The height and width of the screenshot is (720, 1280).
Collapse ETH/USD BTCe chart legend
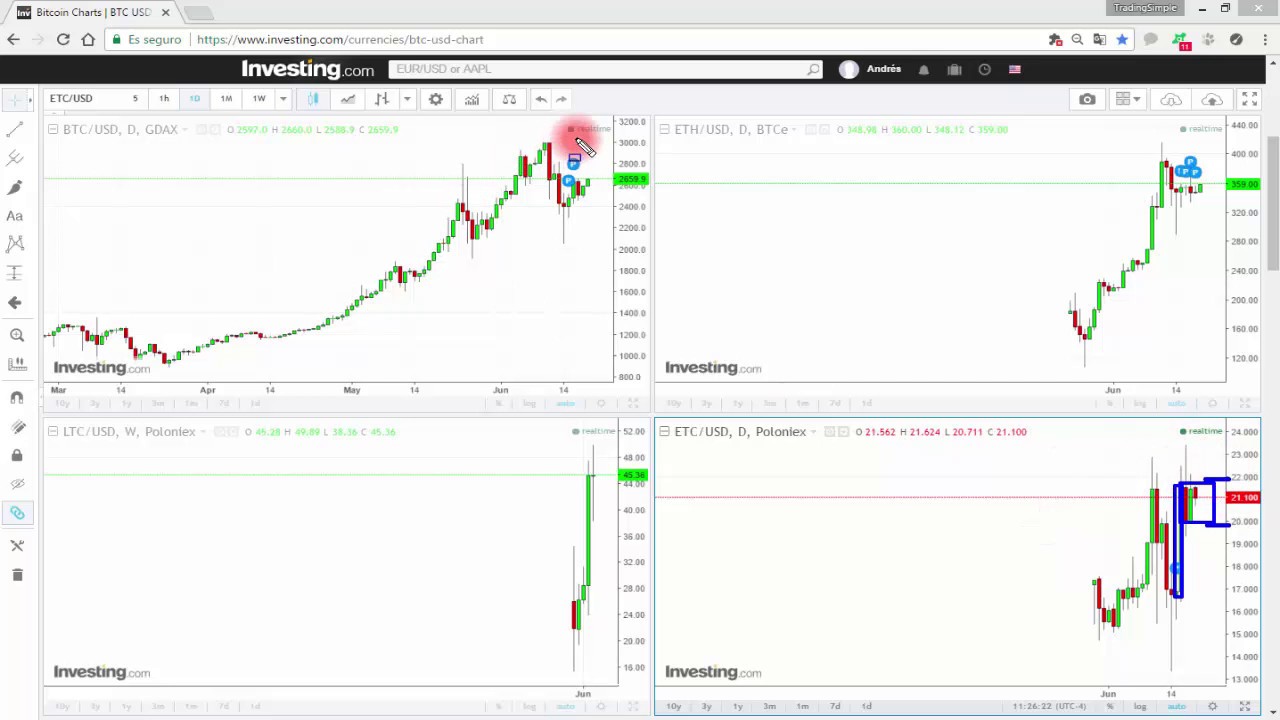(665, 130)
